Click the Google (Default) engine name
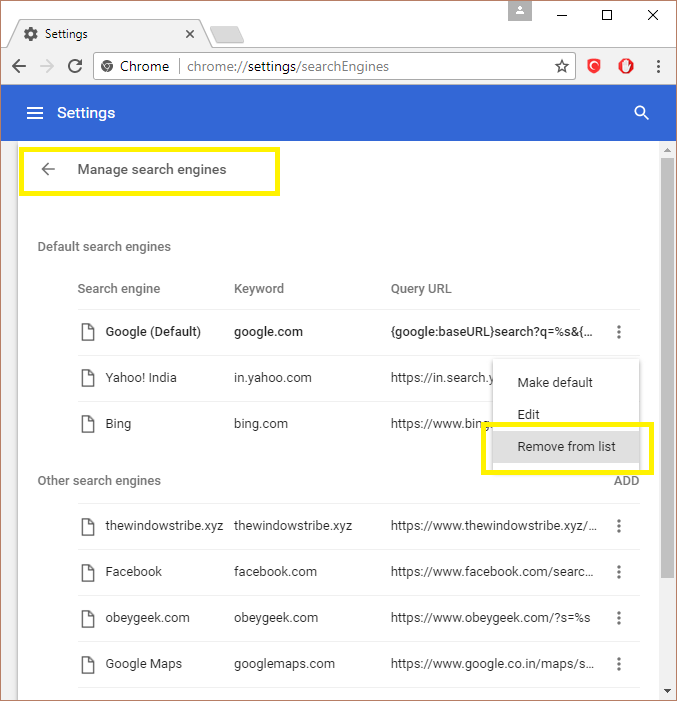The height and width of the screenshot is (701, 677). pyautogui.click(x=153, y=332)
